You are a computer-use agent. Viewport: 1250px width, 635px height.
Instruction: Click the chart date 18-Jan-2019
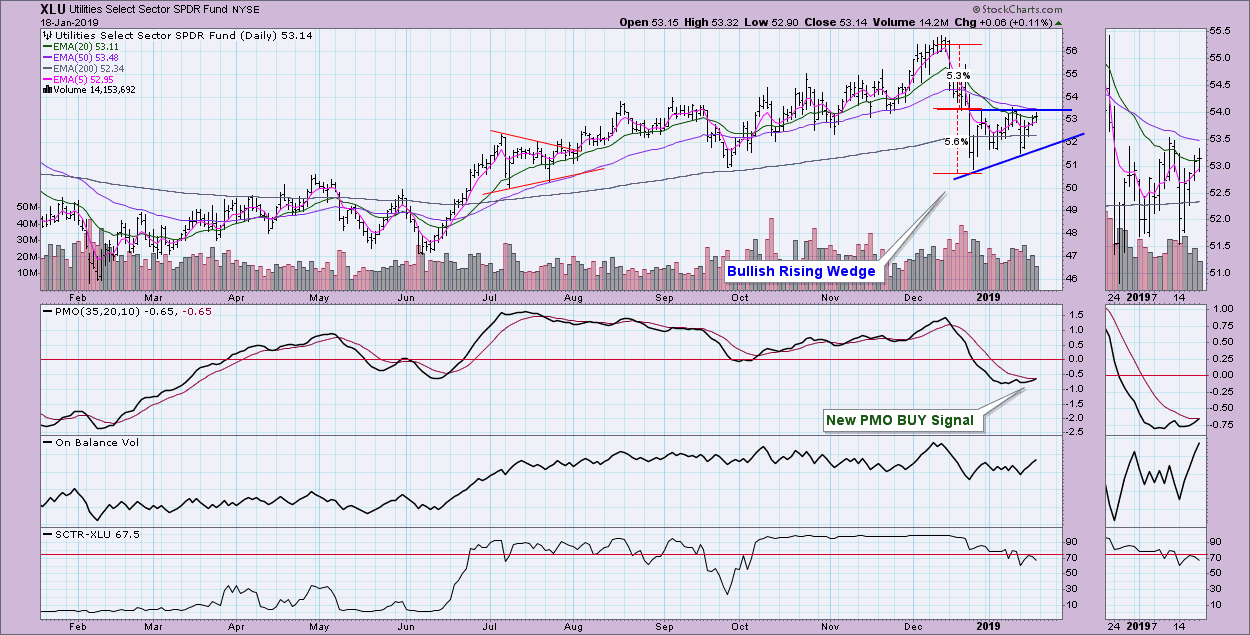tap(71, 22)
